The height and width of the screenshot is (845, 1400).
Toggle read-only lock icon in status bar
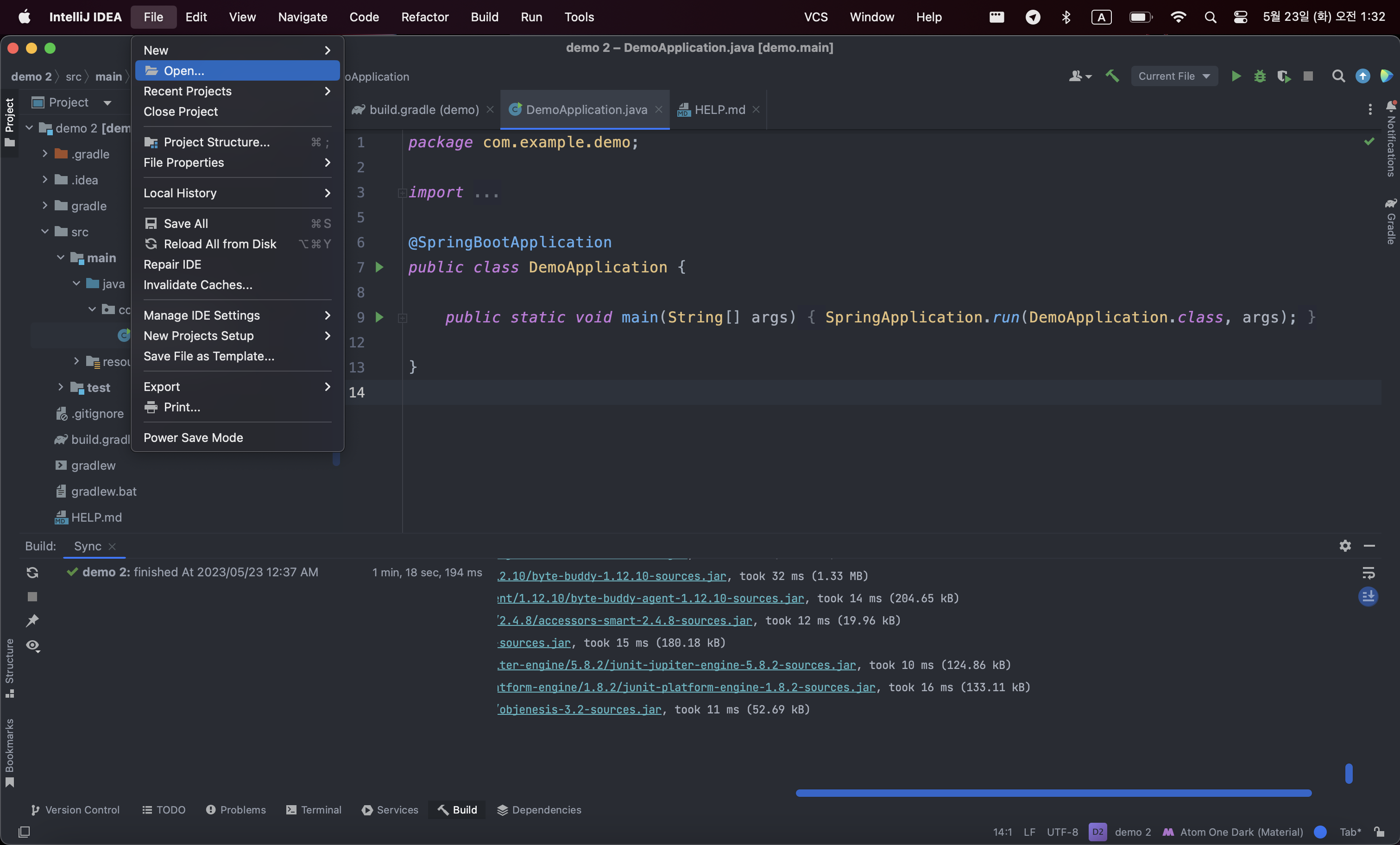pyautogui.click(x=1379, y=832)
